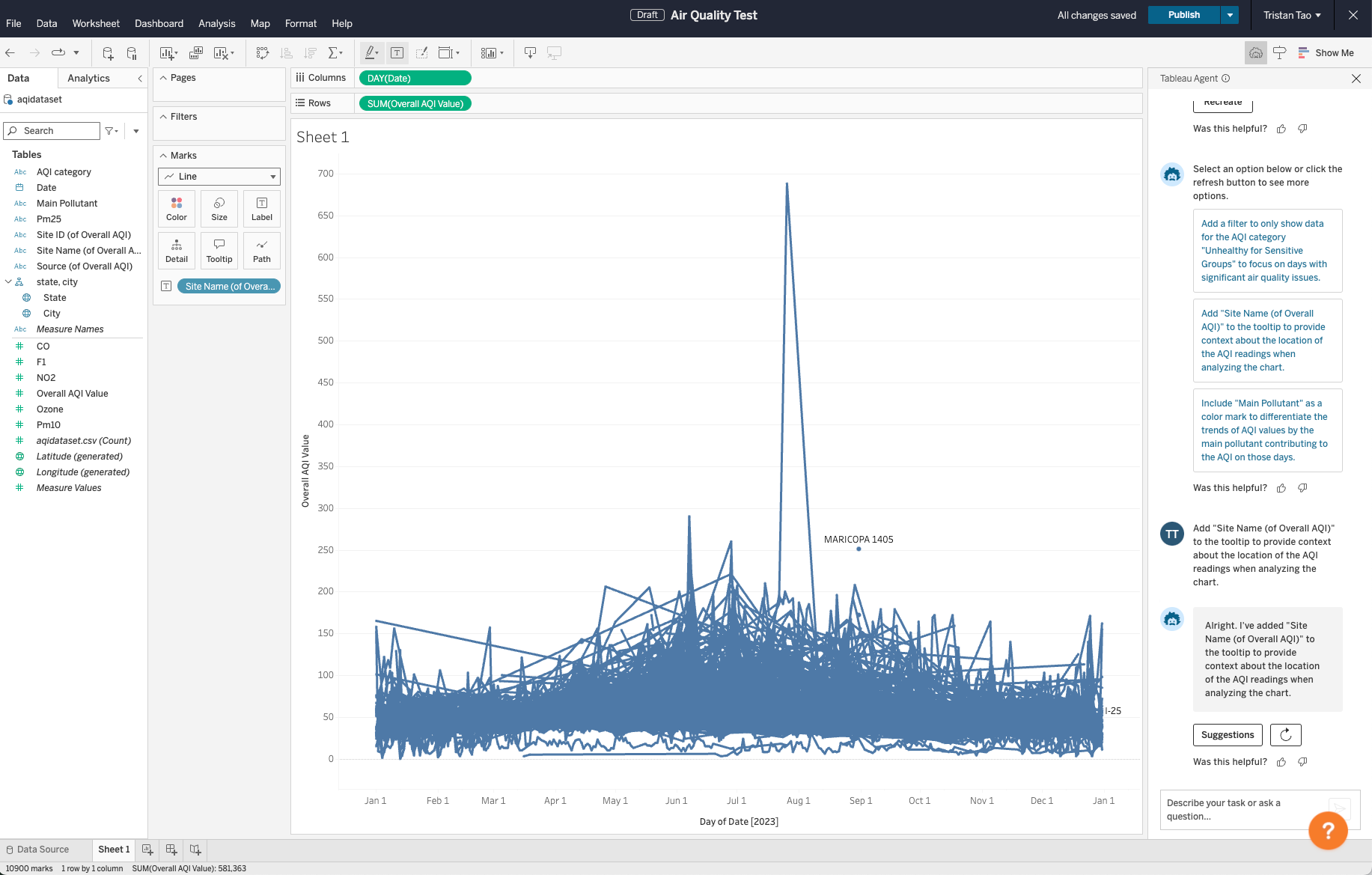
Task: Click the Redo forward arrow
Action: pyautogui.click(x=34, y=52)
